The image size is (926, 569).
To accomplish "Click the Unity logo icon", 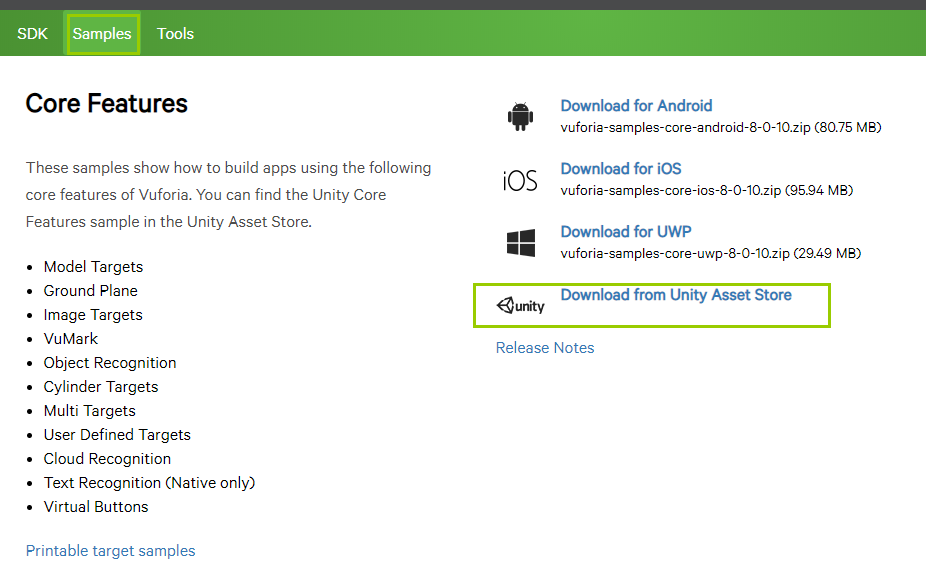I will [520, 305].
